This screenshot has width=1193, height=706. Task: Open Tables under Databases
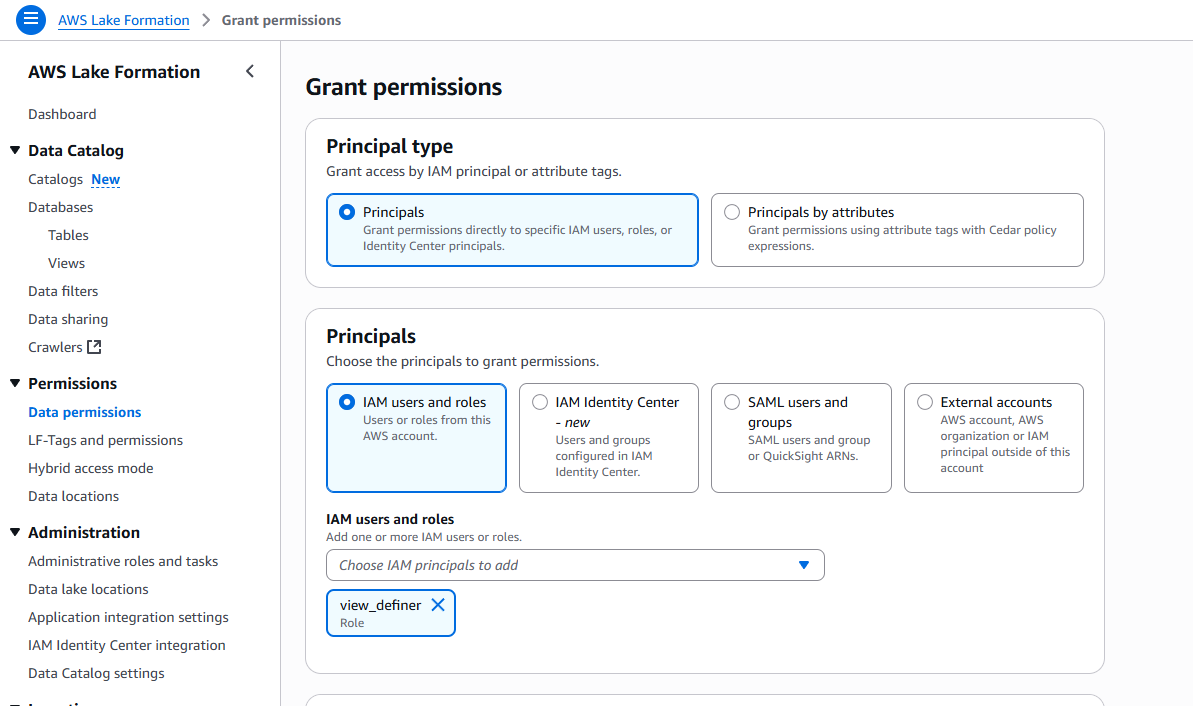click(68, 235)
